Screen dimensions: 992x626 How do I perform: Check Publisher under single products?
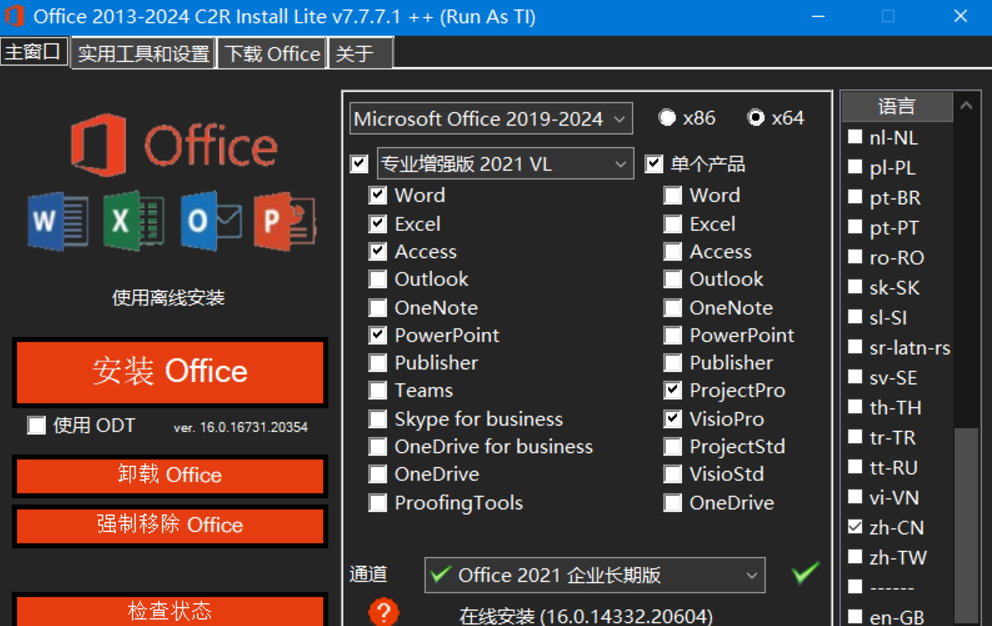click(673, 363)
